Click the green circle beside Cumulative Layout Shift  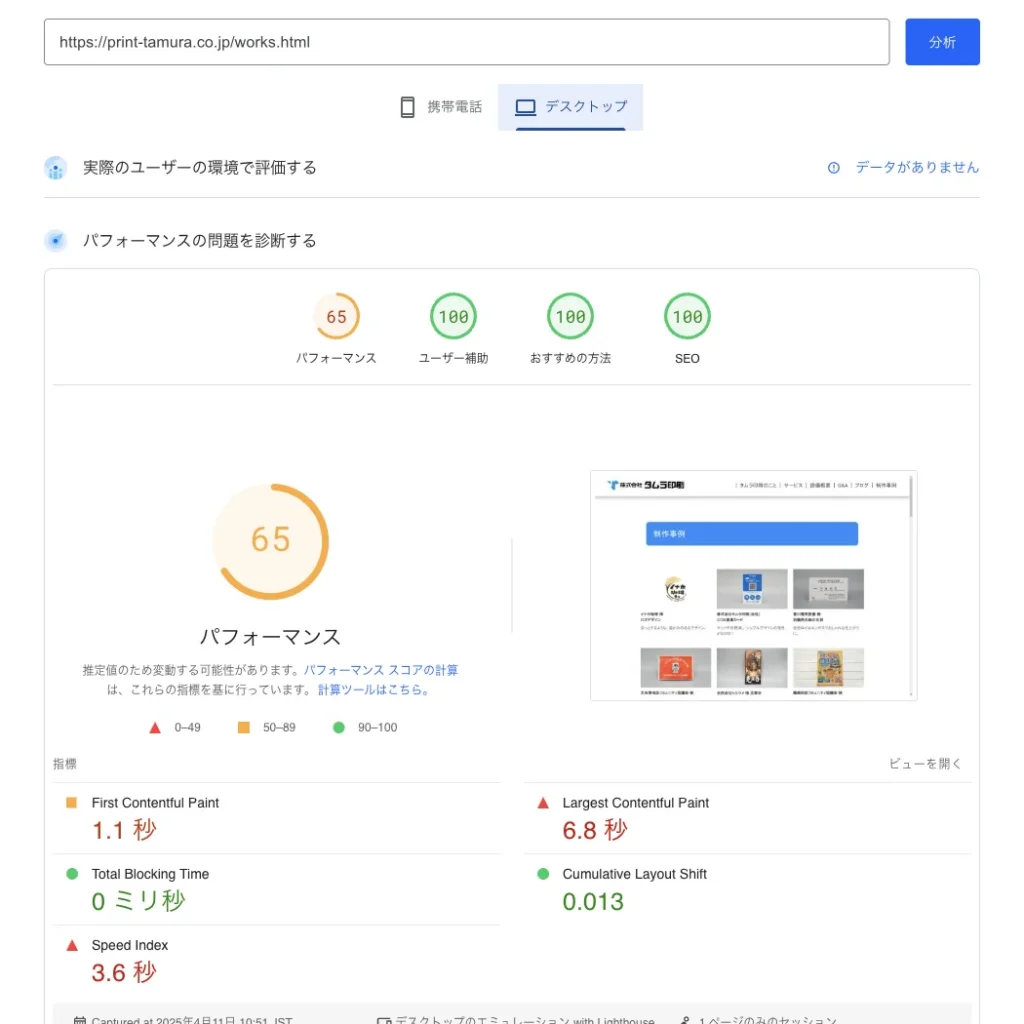pyautogui.click(x=543, y=874)
